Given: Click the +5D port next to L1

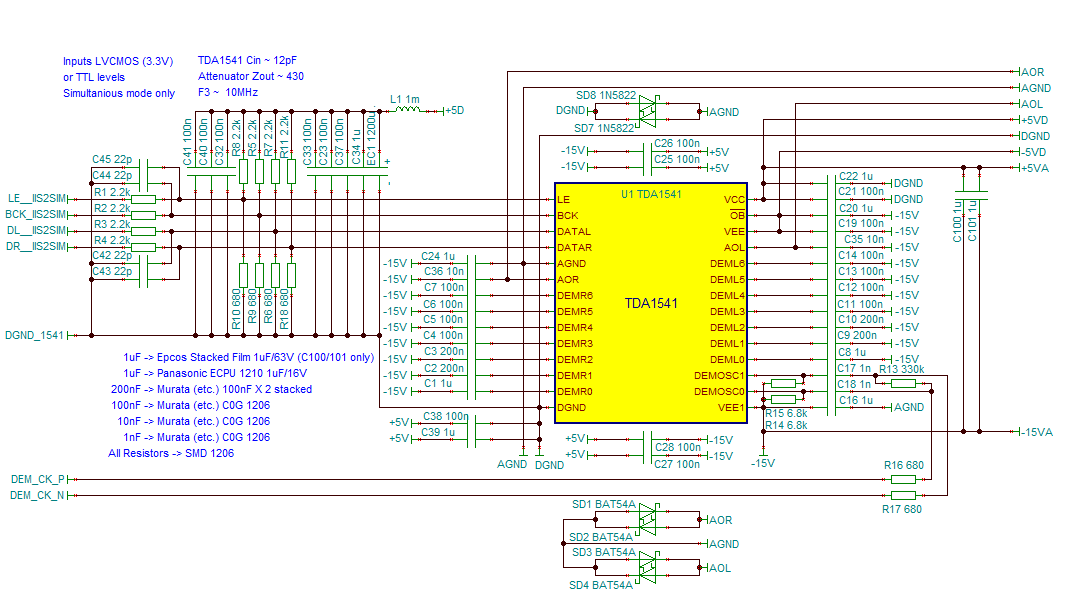Looking at the screenshot, I should [x=454, y=110].
